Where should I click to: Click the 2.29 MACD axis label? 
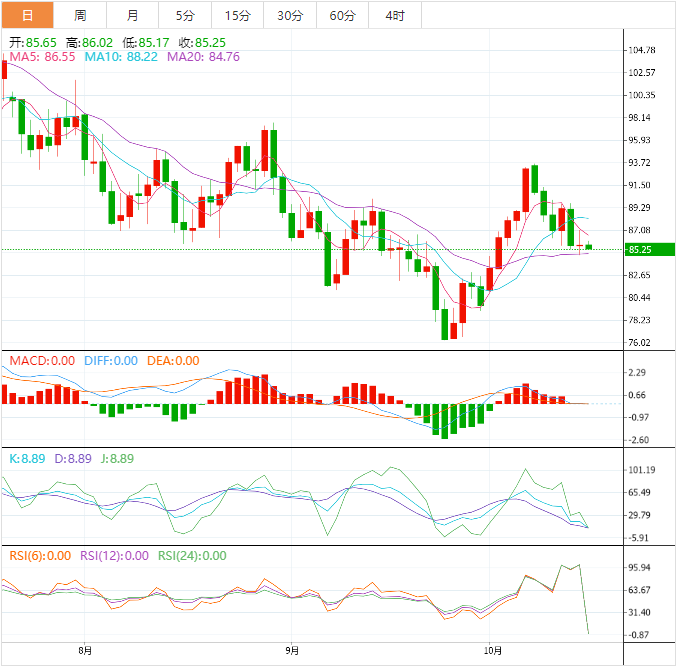tap(637, 373)
